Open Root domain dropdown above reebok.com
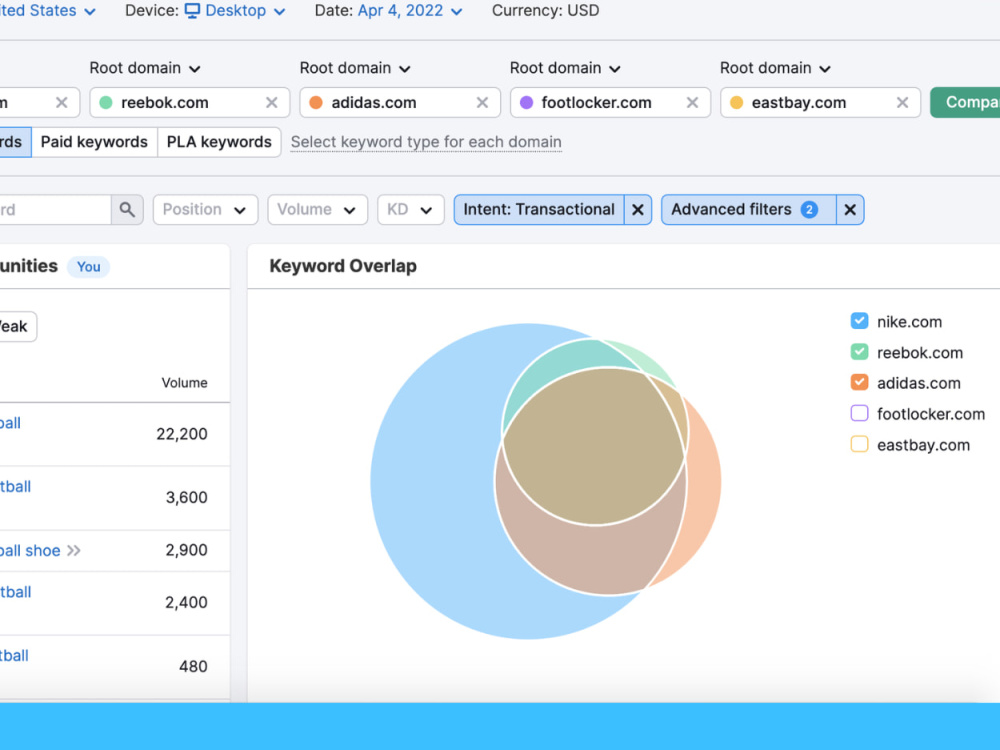This screenshot has height=750, width=1000. point(145,68)
